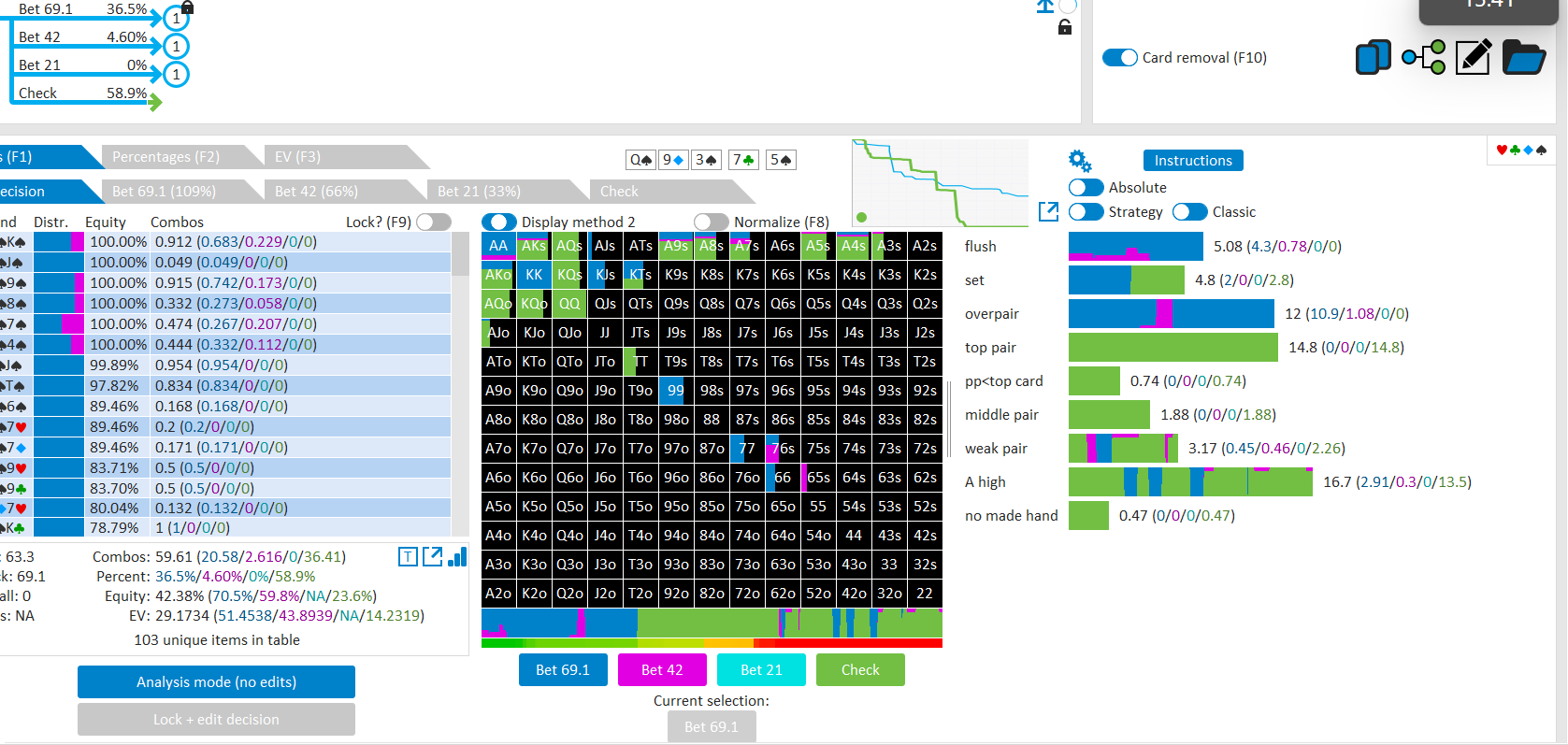The image size is (1568, 745).
Task: Toggle Display method 2 switch
Action: tap(499, 222)
